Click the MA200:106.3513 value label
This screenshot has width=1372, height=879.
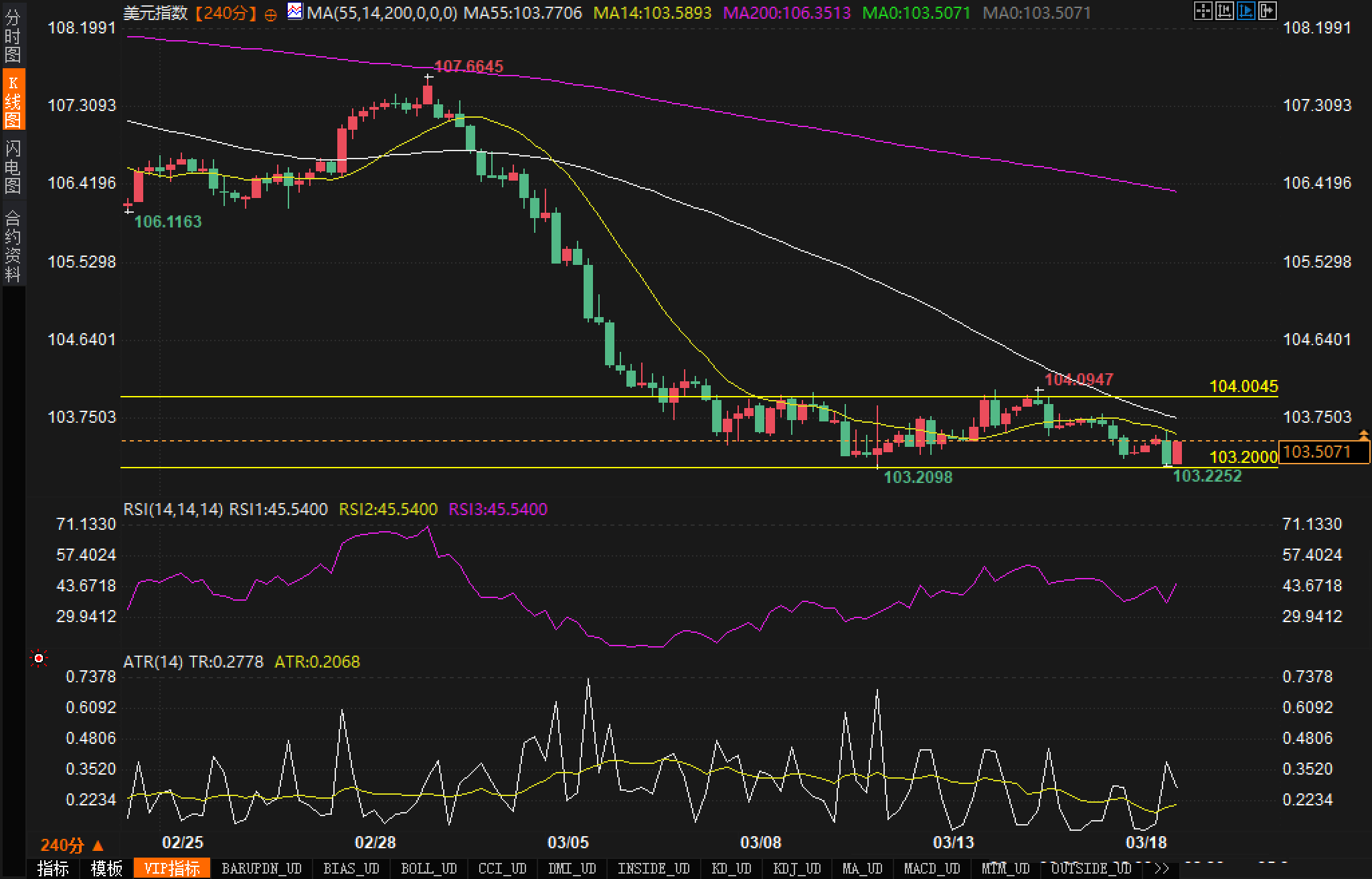coord(787,13)
